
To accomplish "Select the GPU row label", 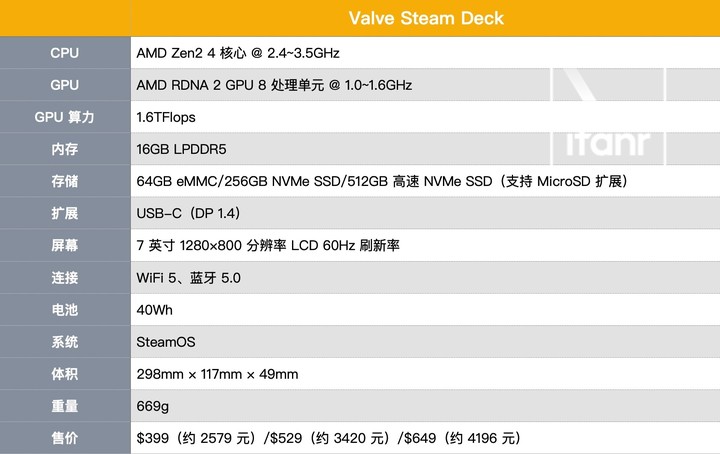I will (64, 85).
